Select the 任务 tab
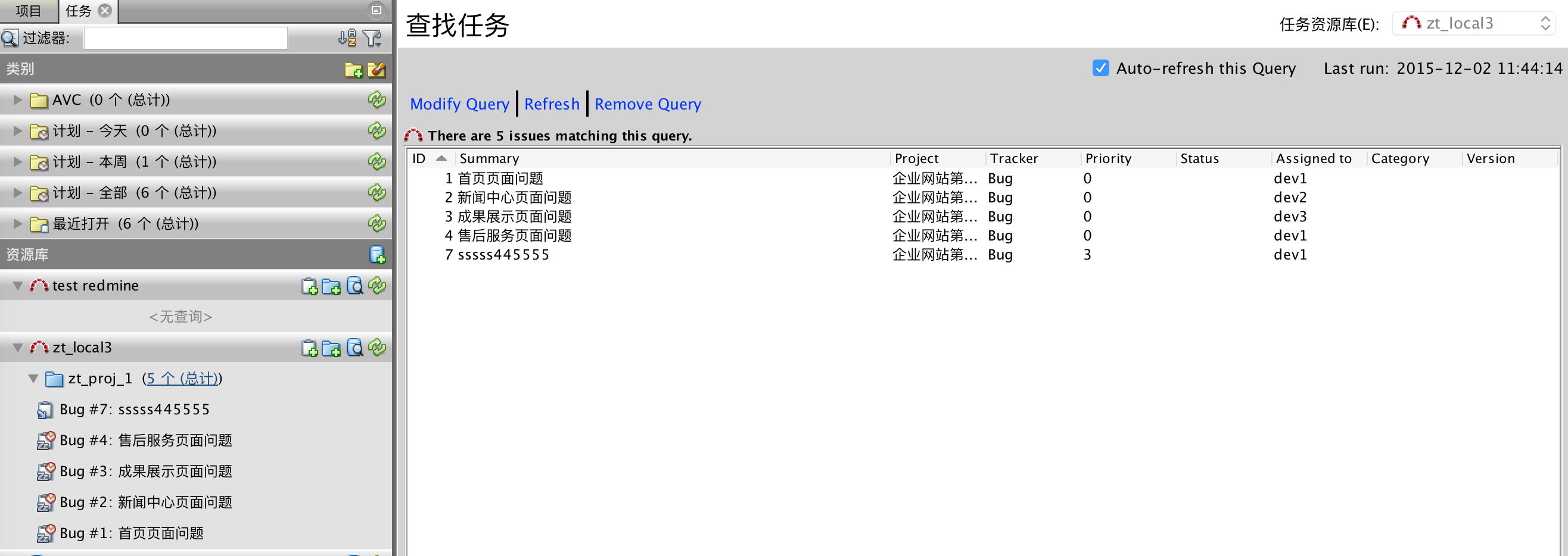 pyautogui.click(x=79, y=11)
